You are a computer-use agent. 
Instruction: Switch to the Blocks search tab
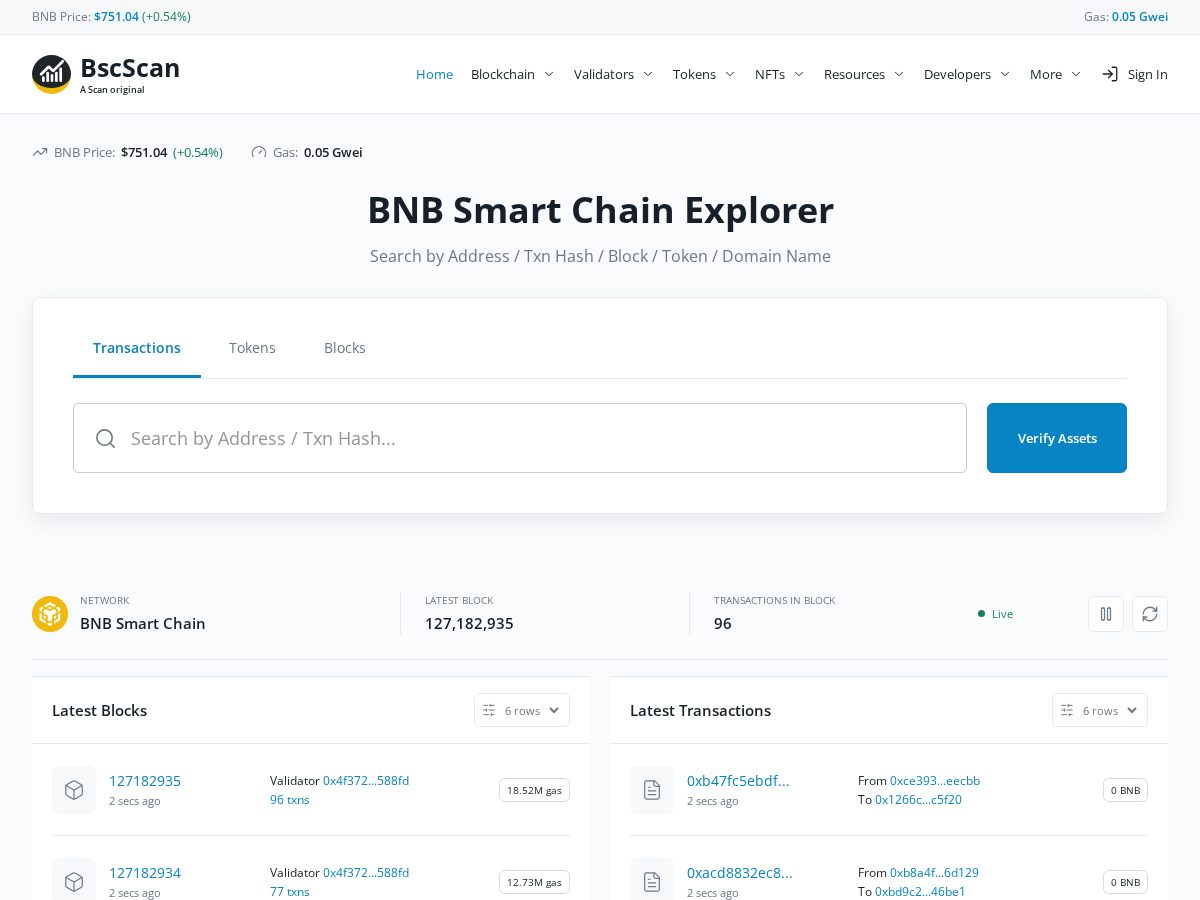pos(345,348)
